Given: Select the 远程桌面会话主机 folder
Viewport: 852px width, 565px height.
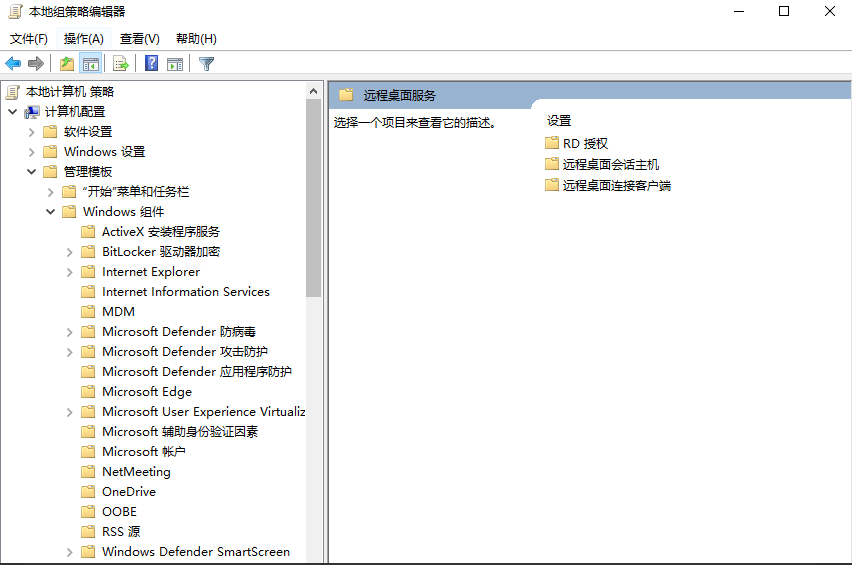Looking at the screenshot, I should (610, 164).
